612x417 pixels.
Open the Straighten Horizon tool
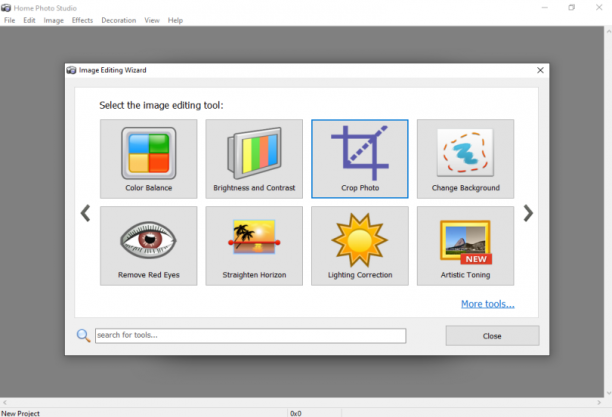point(254,246)
